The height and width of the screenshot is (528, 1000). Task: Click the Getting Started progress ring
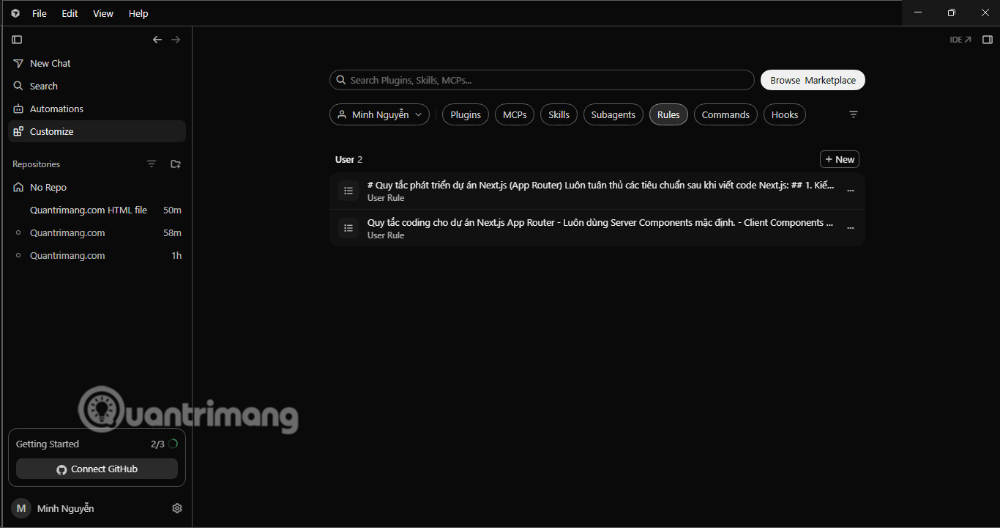[173, 444]
